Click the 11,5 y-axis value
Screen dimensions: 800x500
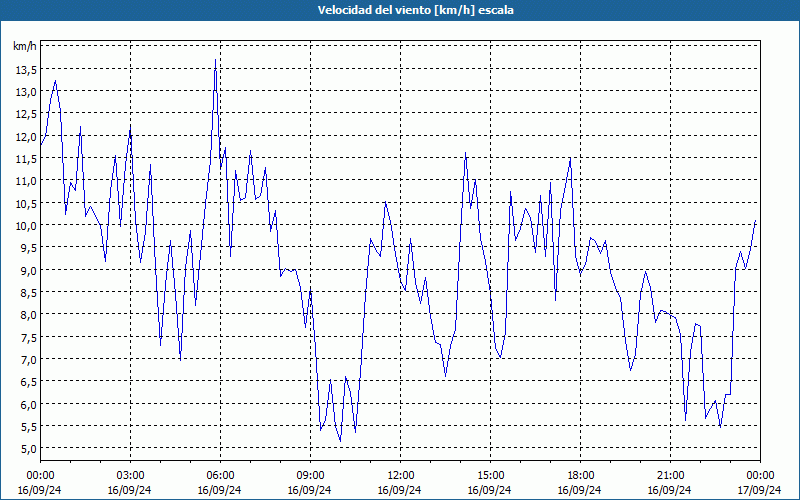[x=26, y=159]
